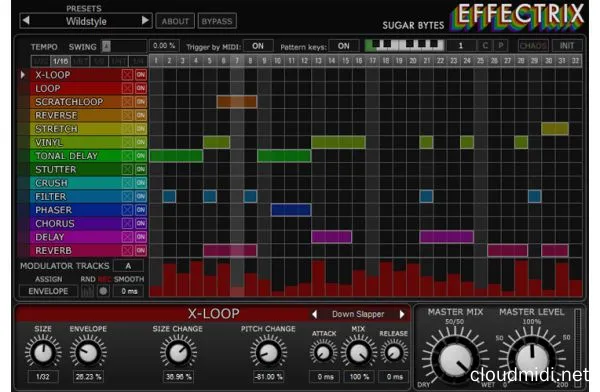
Task: Toggle the REVERB ON switch
Action: click(141, 250)
